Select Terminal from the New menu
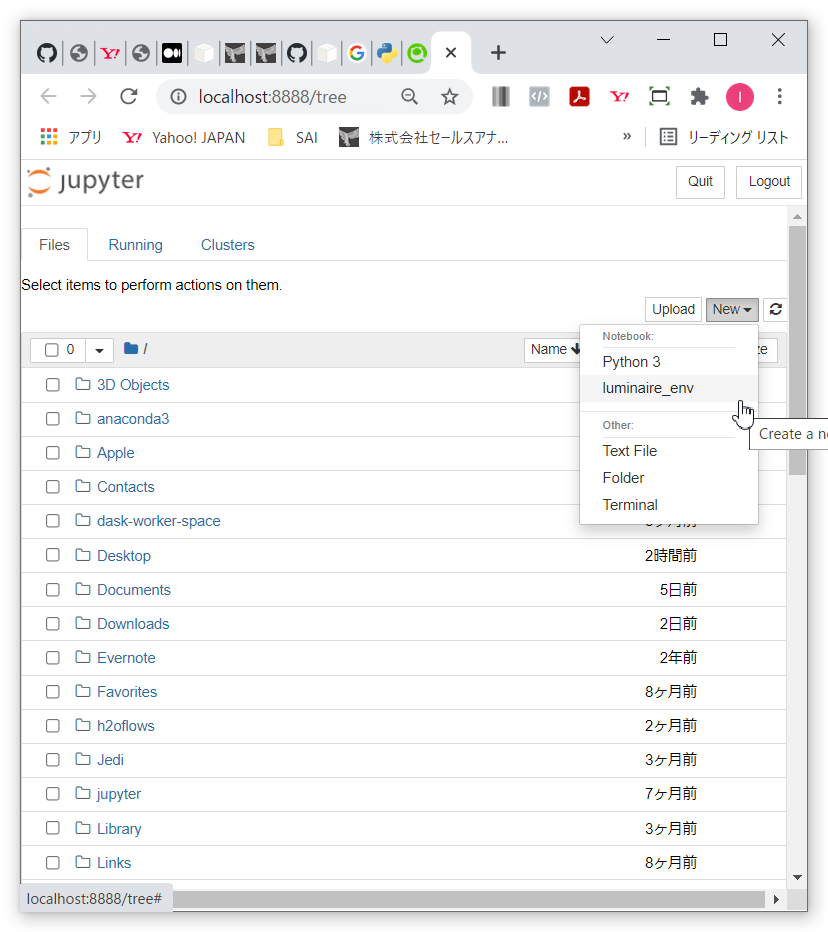Image resolution: width=828 pixels, height=932 pixels. coord(630,504)
